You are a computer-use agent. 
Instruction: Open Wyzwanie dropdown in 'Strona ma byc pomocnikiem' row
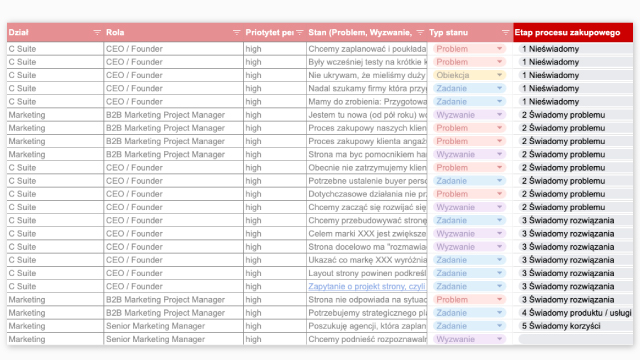coord(469,154)
